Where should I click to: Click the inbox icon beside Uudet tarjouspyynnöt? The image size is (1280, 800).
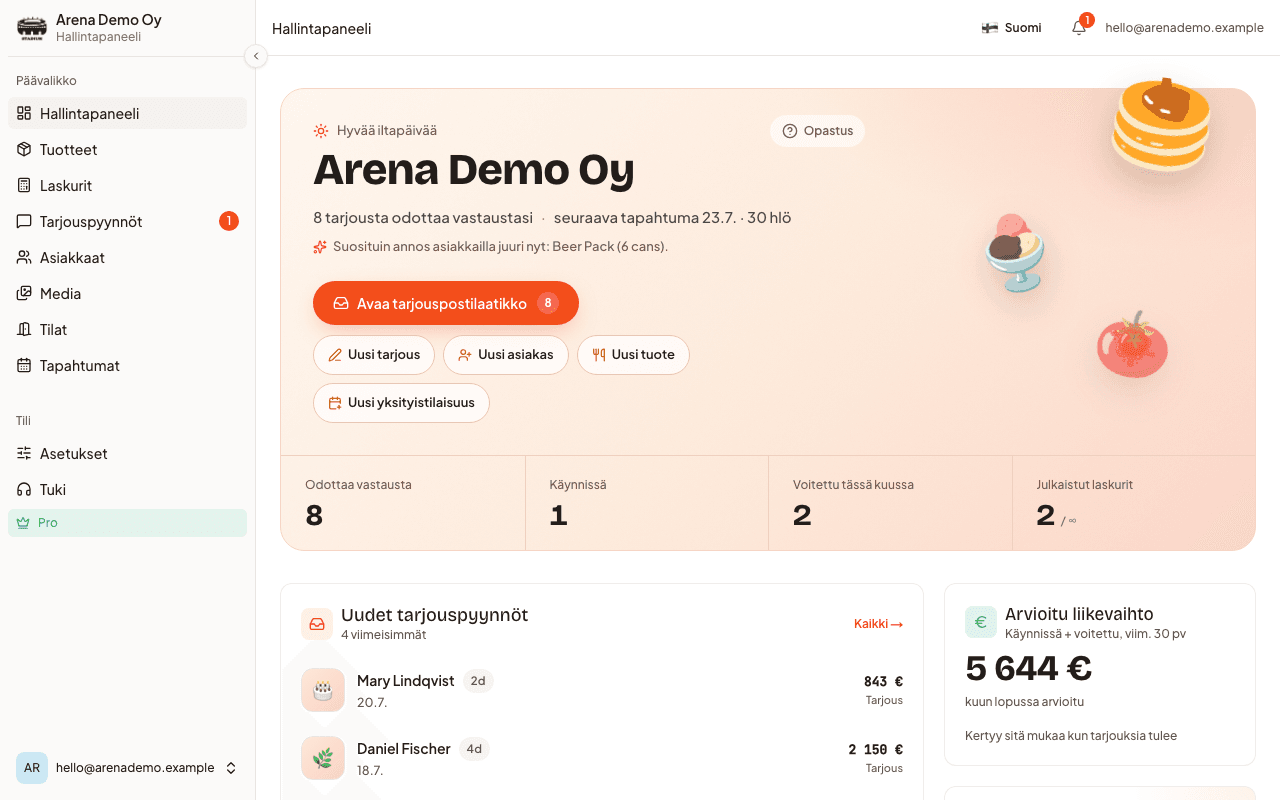click(317, 624)
